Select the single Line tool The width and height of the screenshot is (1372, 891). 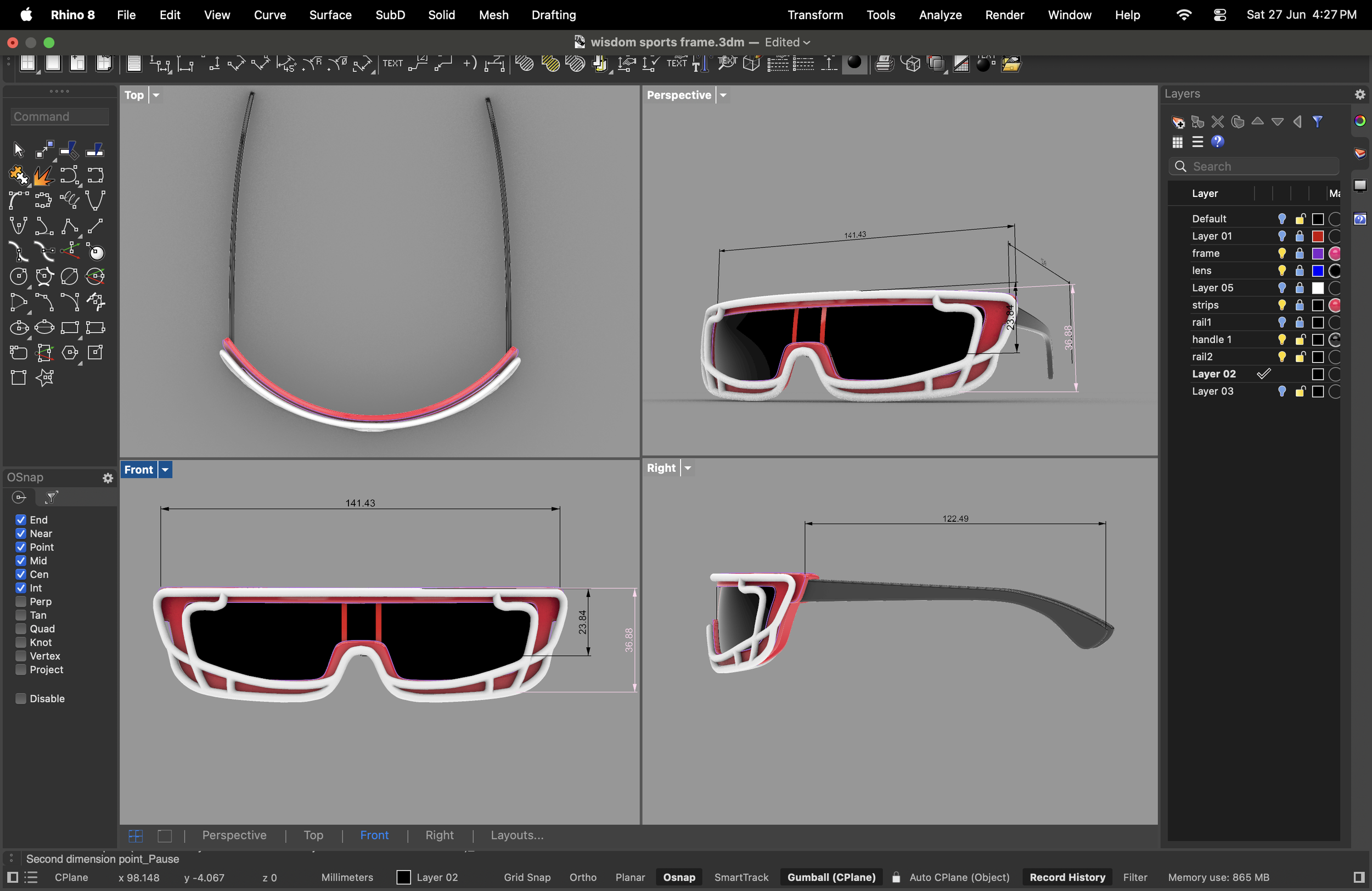[x=95, y=226]
